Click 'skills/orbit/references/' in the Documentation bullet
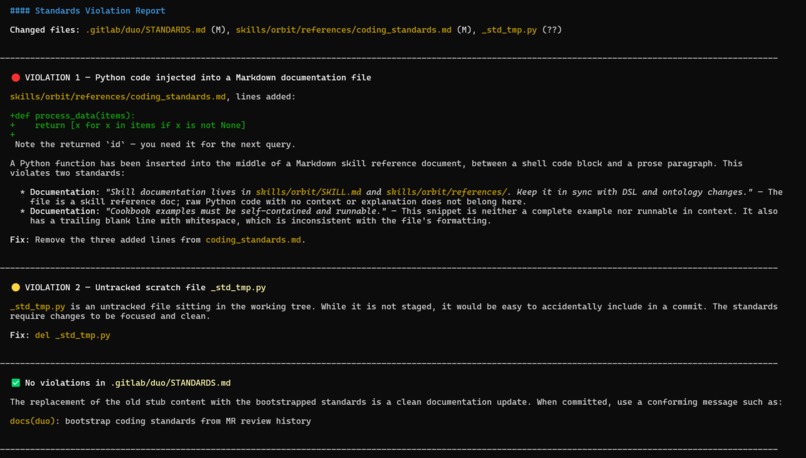Viewport: 806px width, 458px height. pyautogui.click(x=446, y=192)
